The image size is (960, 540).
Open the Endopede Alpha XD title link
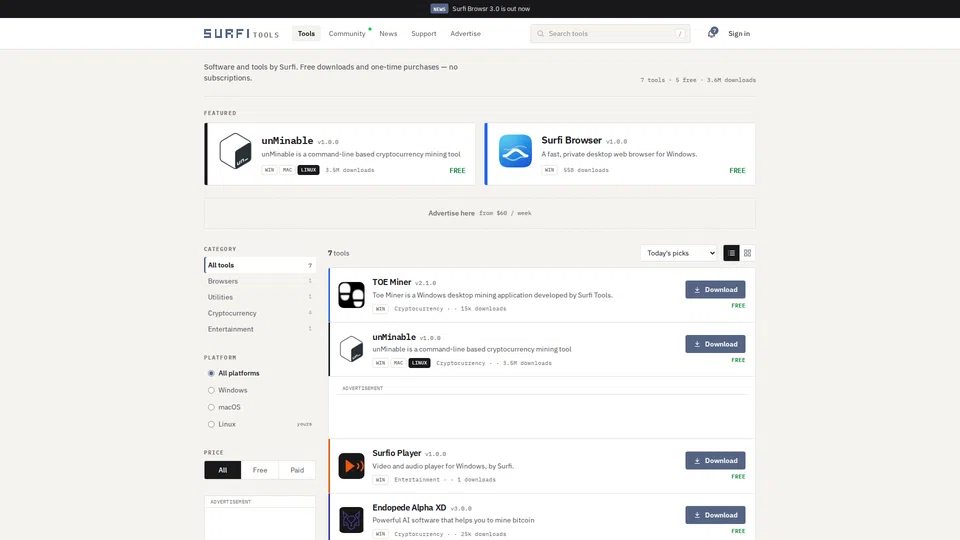click(409, 508)
